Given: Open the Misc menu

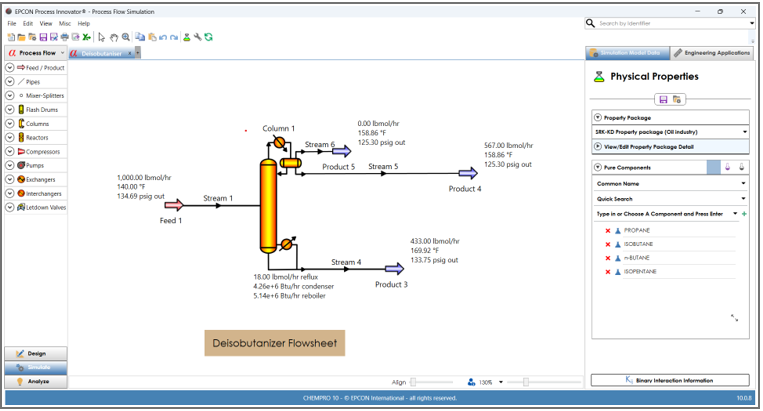Looking at the screenshot, I should (65, 23).
